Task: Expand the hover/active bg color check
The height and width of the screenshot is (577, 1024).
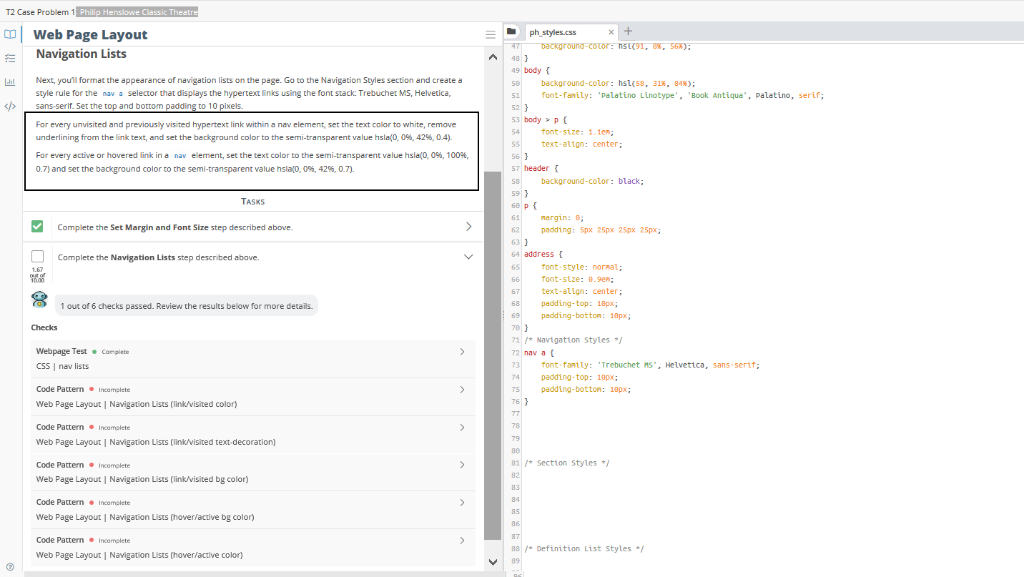Action: (462, 503)
